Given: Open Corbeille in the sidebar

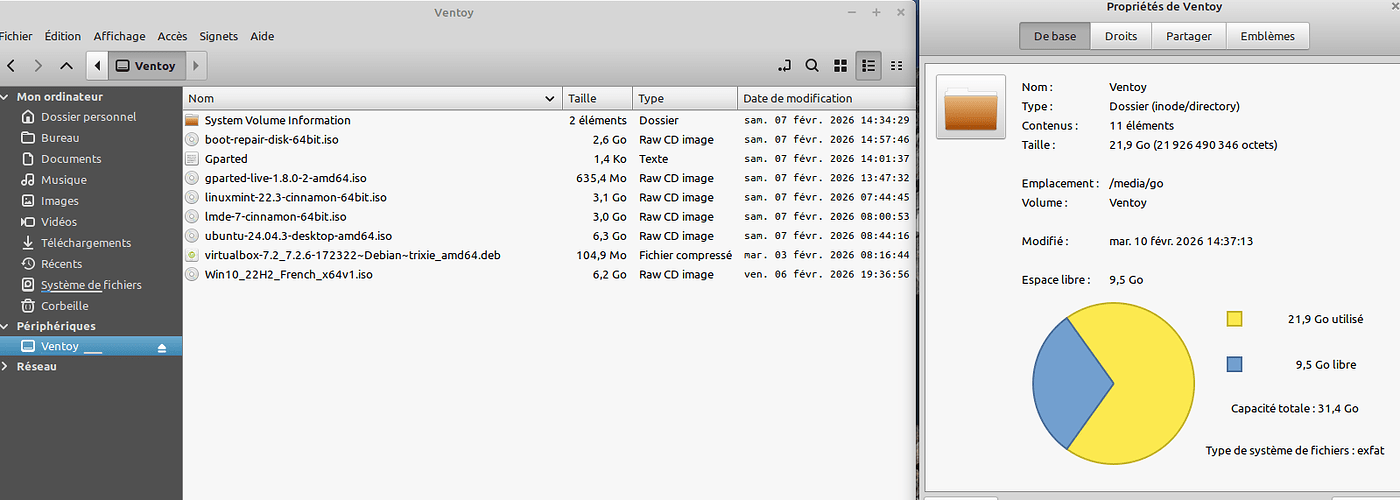Looking at the screenshot, I should point(64,306).
